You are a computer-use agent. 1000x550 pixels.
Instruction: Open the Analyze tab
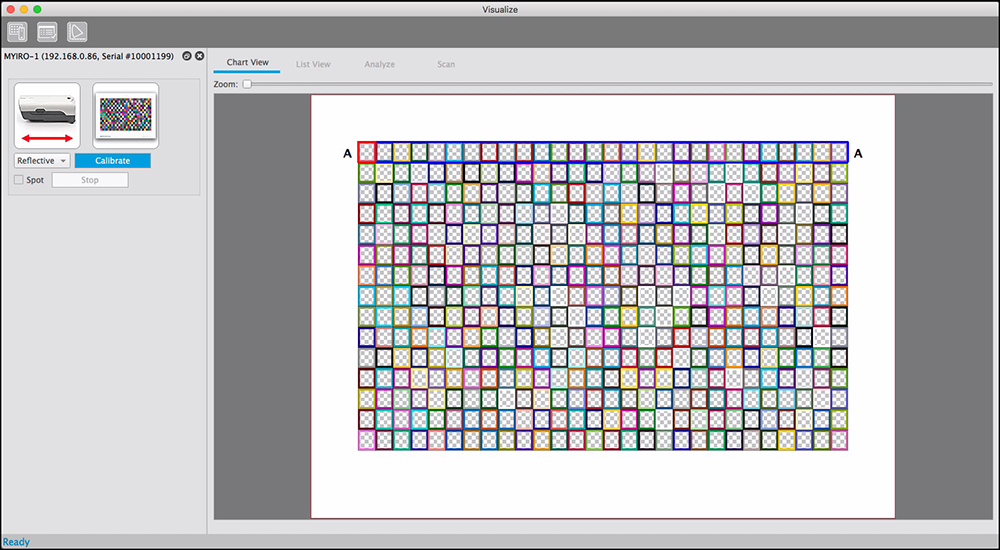click(x=379, y=64)
